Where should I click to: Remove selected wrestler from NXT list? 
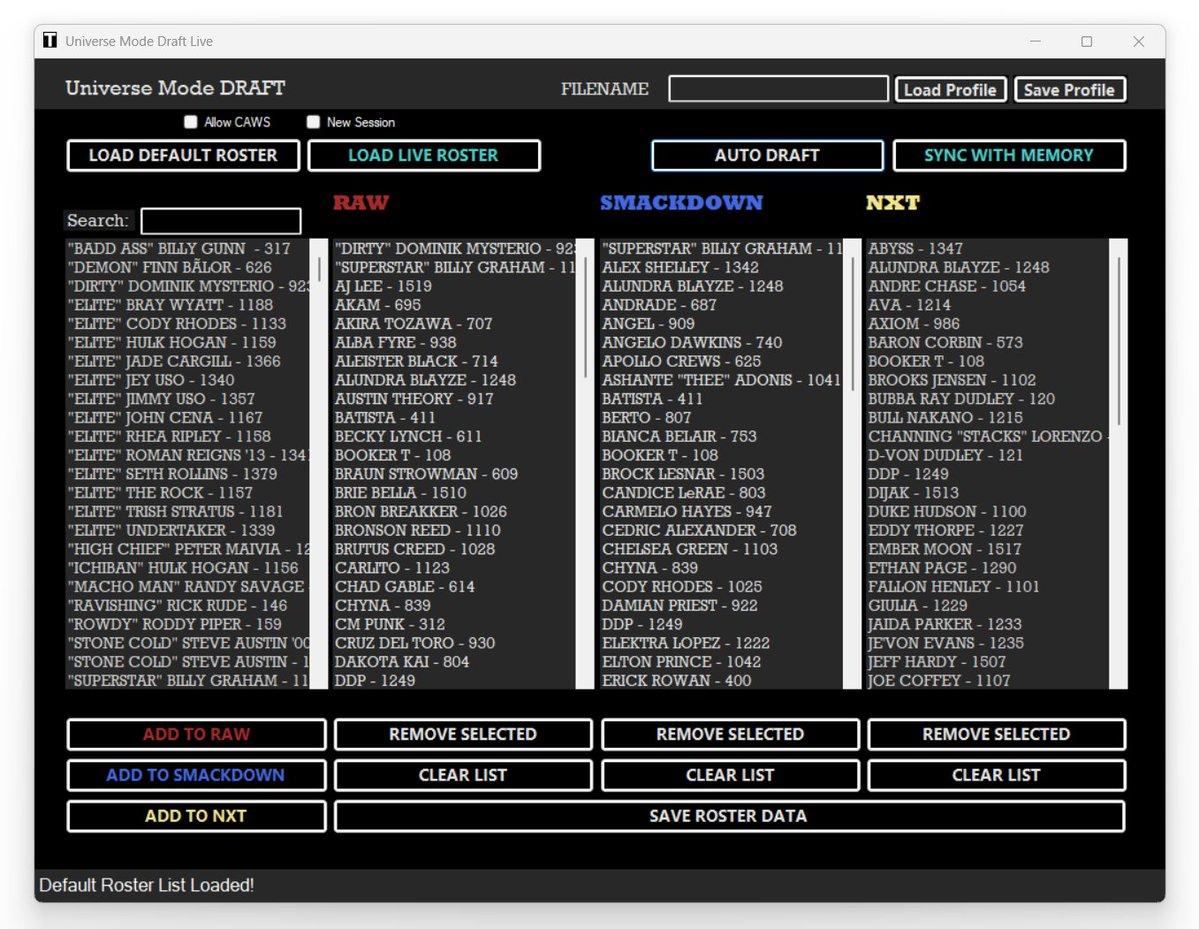coord(996,734)
